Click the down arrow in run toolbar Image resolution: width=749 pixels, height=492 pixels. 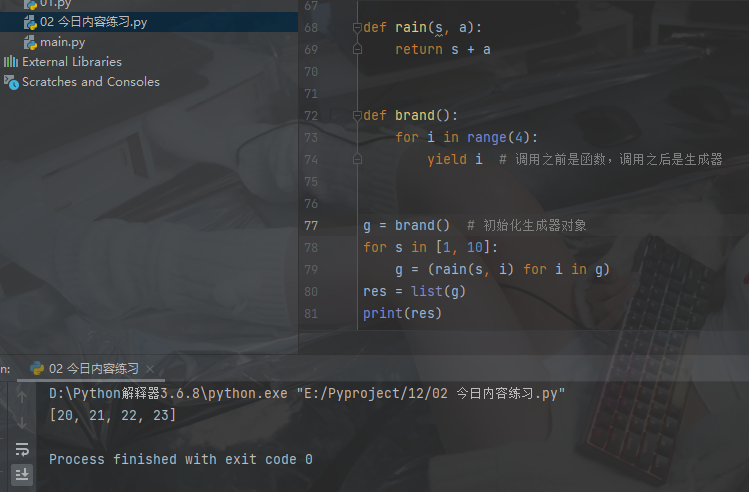tap(22, 422)
